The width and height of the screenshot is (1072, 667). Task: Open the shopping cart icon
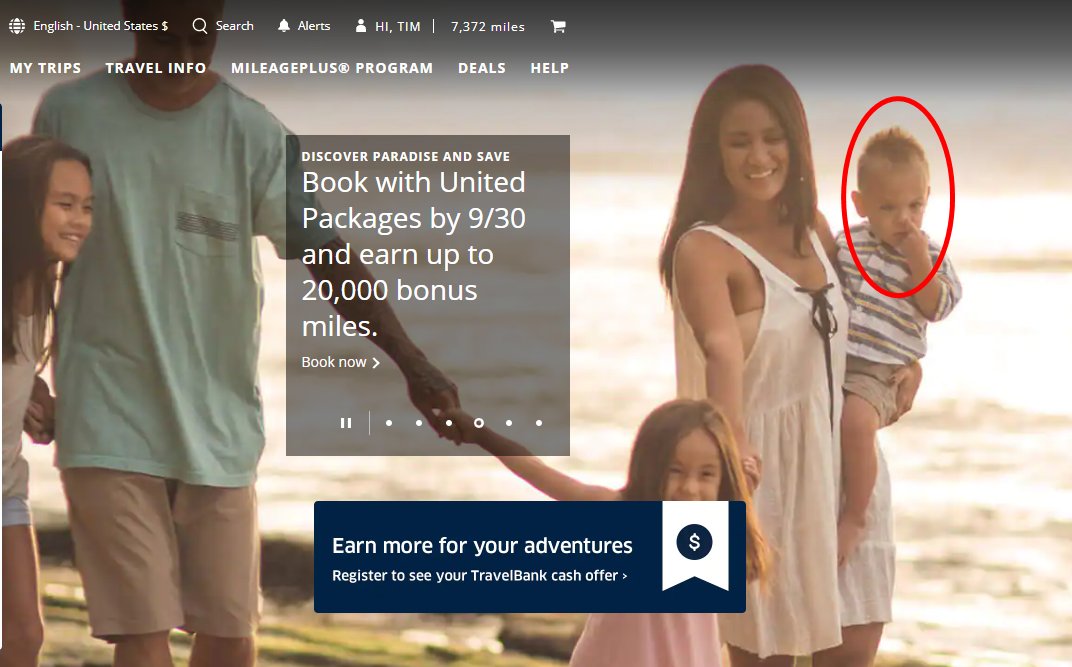(558, 26)
